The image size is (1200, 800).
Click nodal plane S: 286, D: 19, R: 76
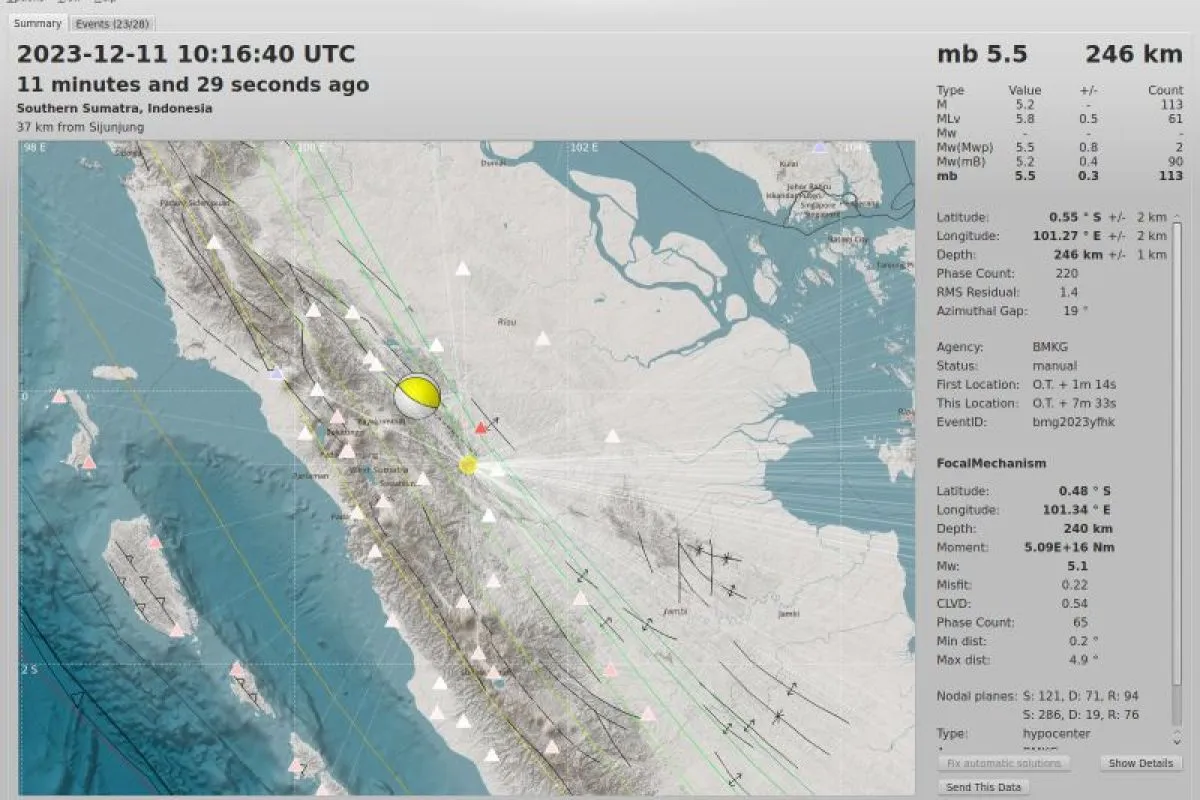(x=1080, y=715)
